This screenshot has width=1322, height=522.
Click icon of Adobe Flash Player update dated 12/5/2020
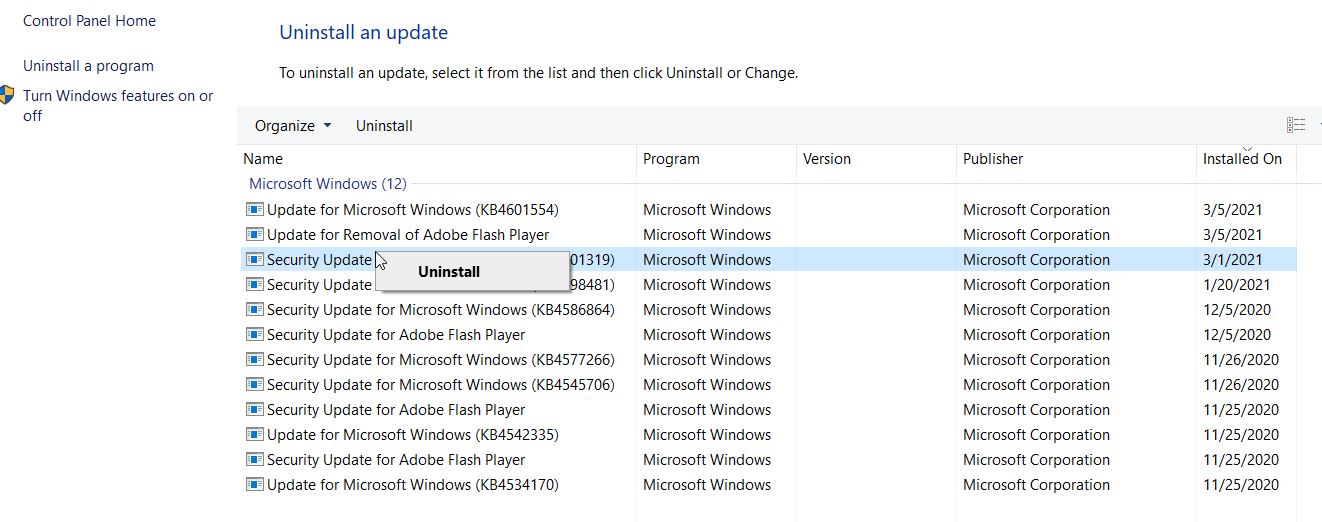255,335
